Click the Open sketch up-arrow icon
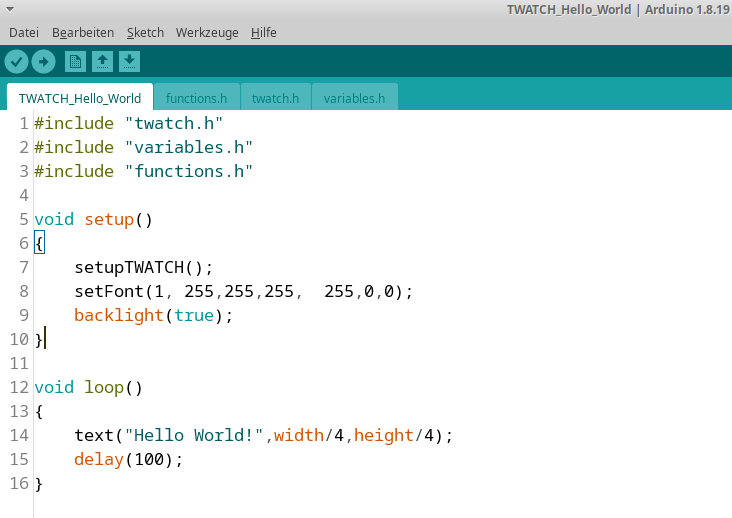Screen dimensions: 732x518 click(102, 62)
